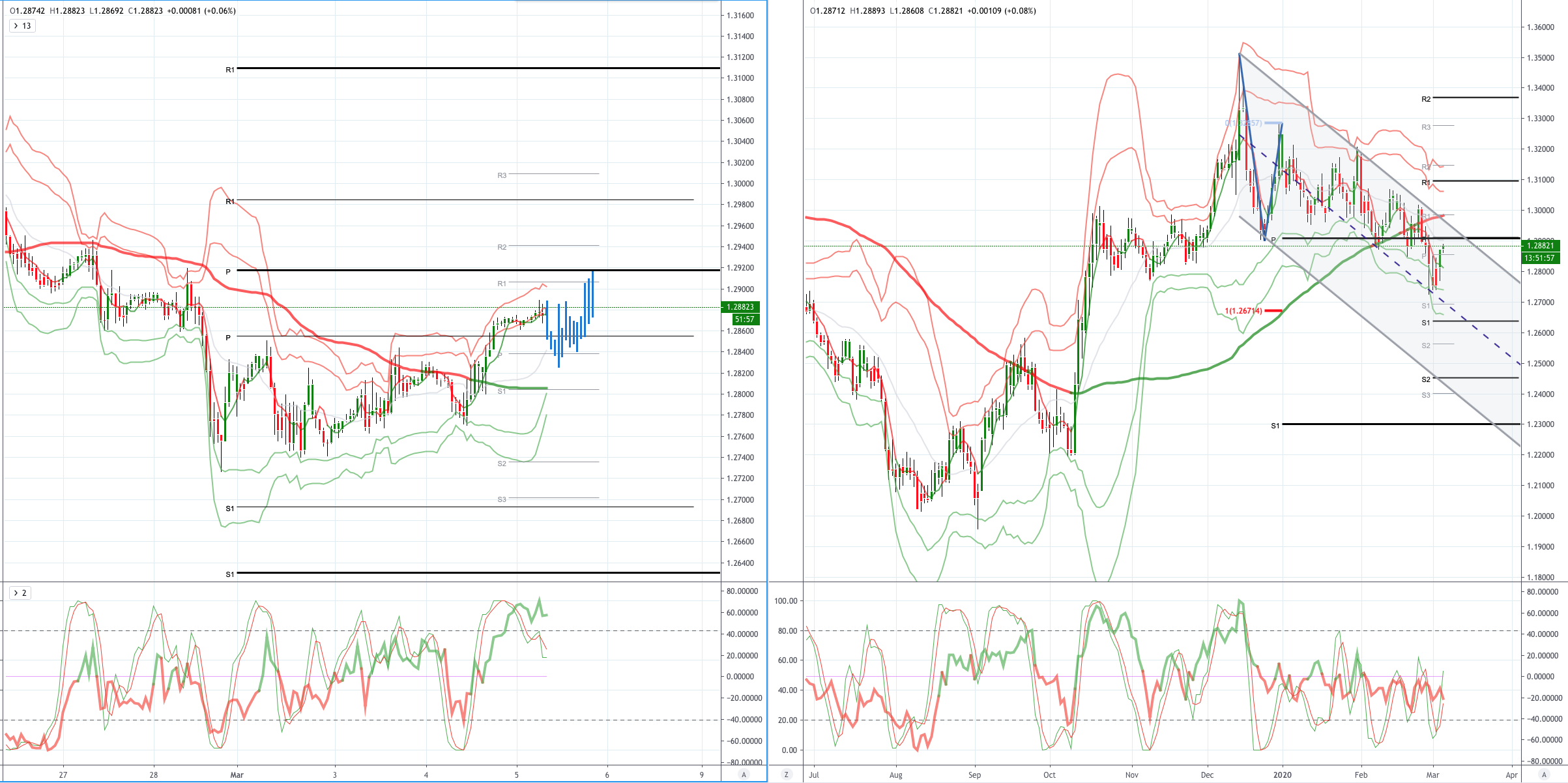Click the red Fibonacci label 1(1.26714)
1568x783 pixels.
pyautogui.click(x=1243, y=311)
